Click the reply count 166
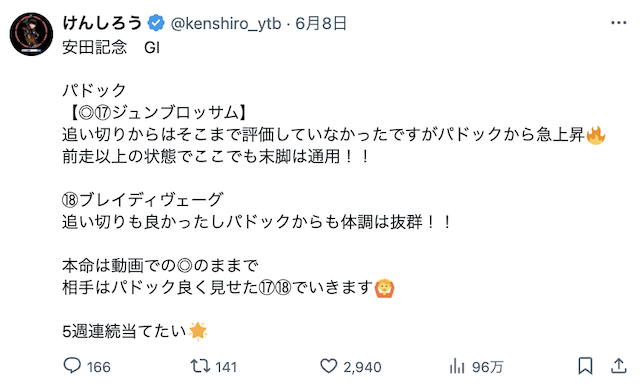640x386 pixels. 98,367
